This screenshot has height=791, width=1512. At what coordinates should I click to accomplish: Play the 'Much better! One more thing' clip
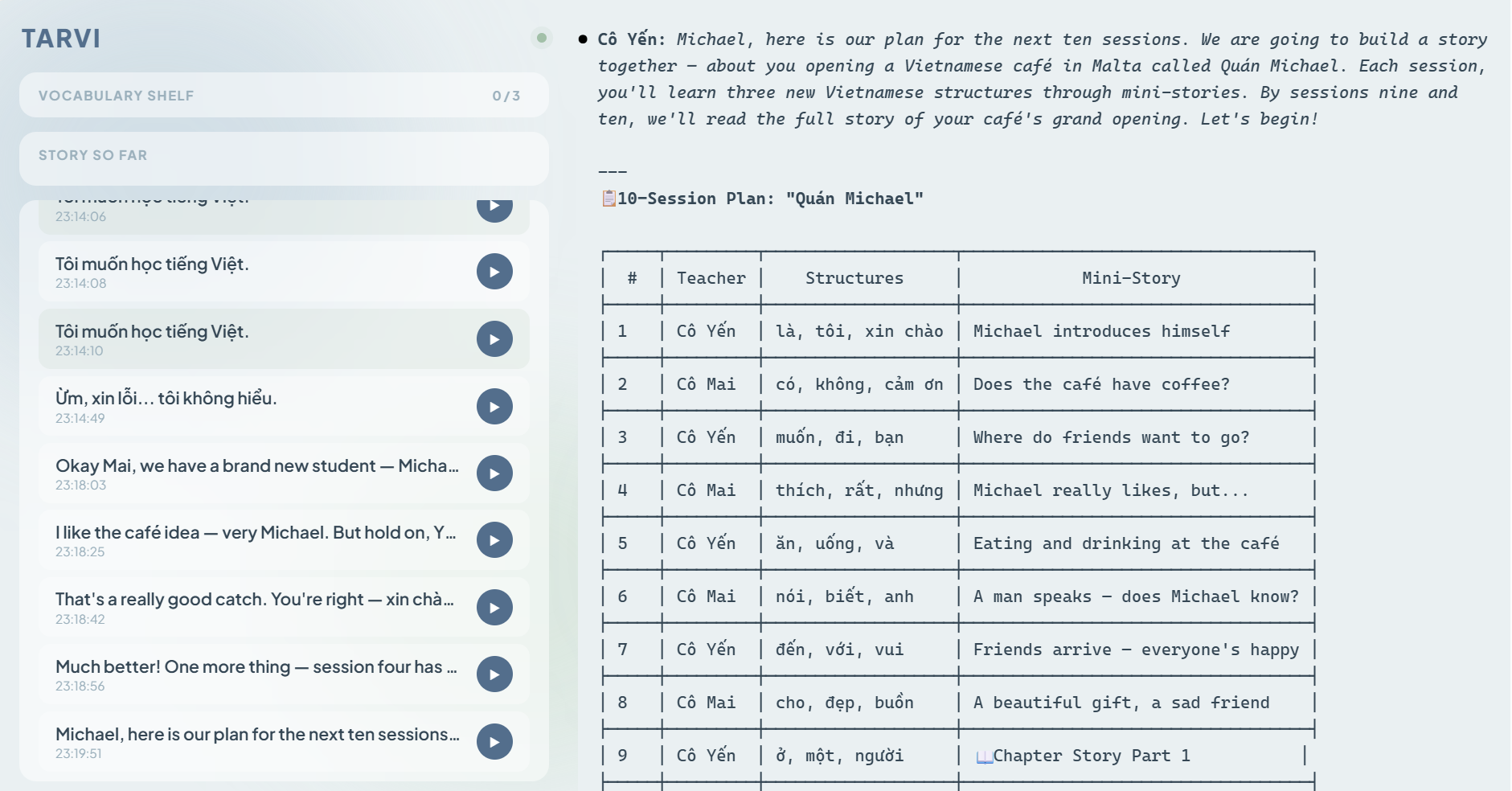(494, 674)
